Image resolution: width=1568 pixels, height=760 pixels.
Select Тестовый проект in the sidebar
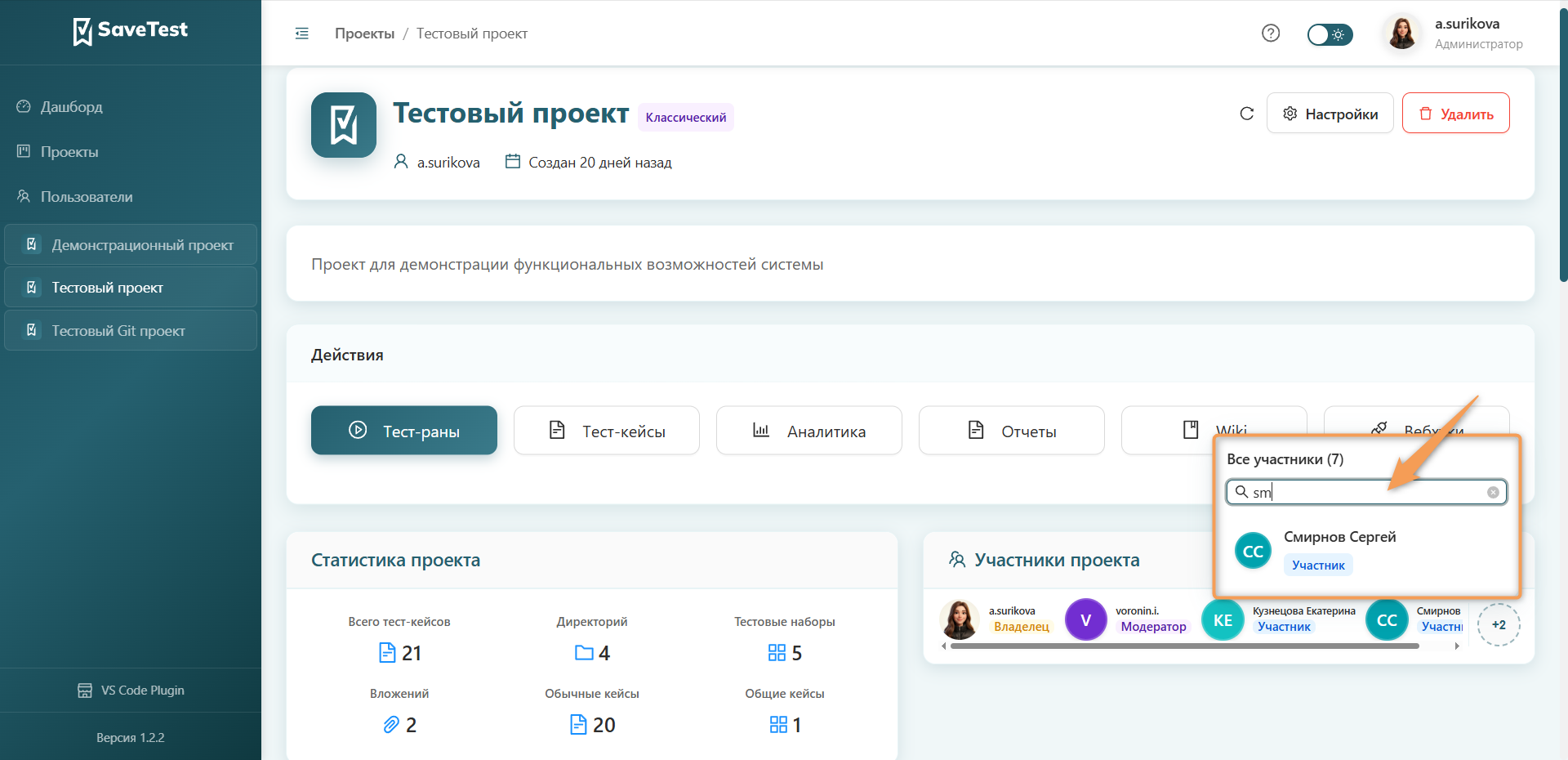(x=131, y=288)
